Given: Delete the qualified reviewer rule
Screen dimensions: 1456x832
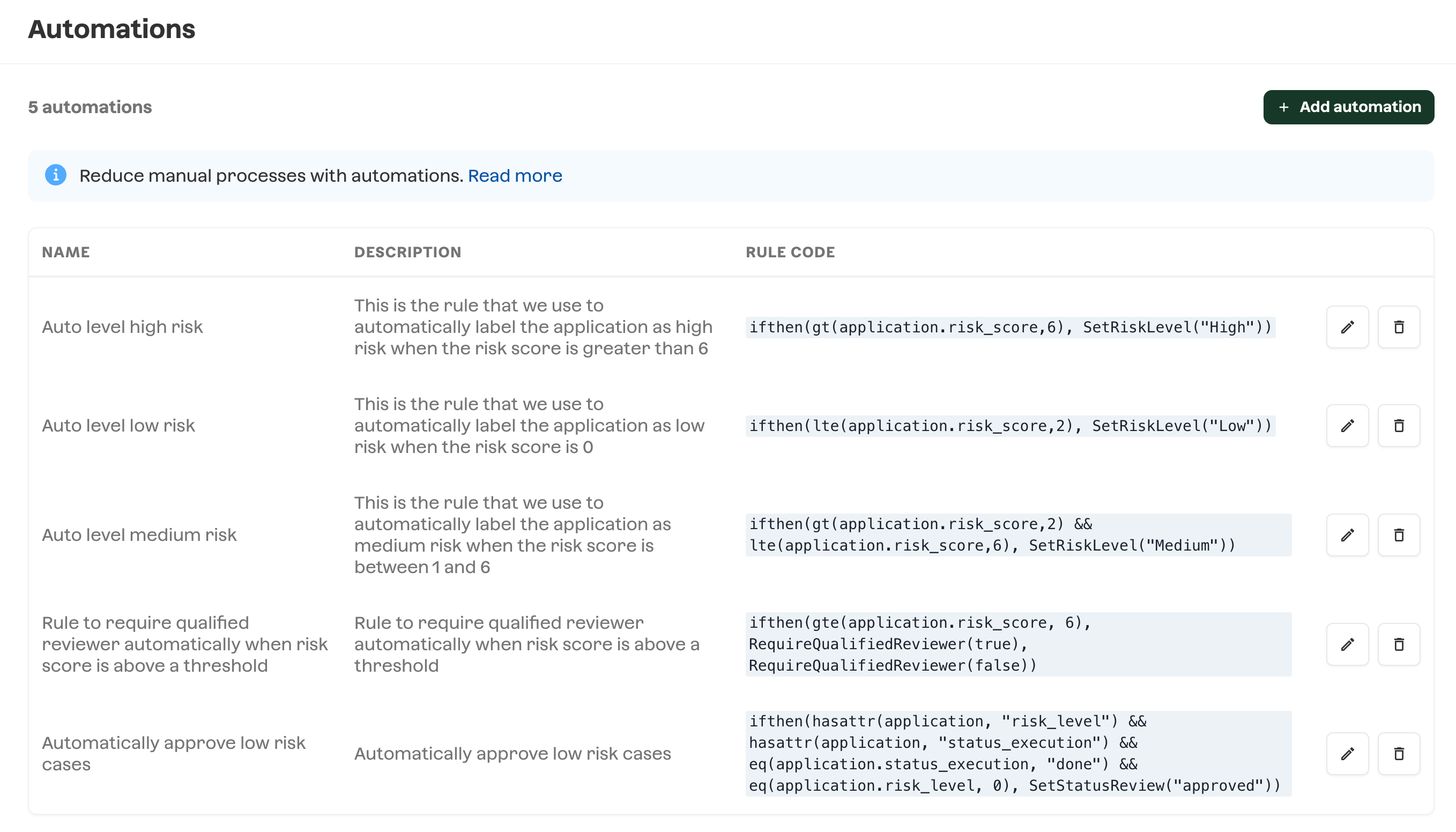Looking at the screenshot, I should click(1398, 644).
